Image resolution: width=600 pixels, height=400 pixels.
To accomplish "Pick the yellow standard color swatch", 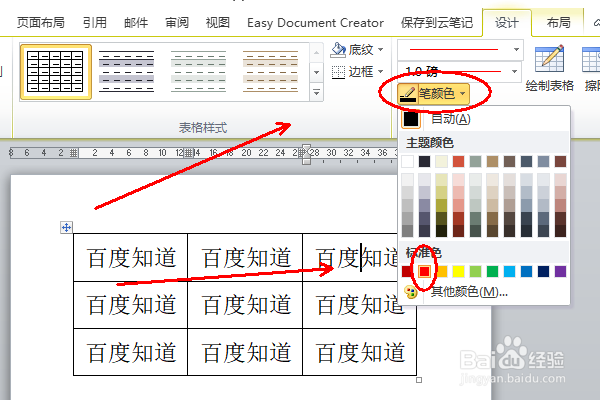I will coord(458,271).
